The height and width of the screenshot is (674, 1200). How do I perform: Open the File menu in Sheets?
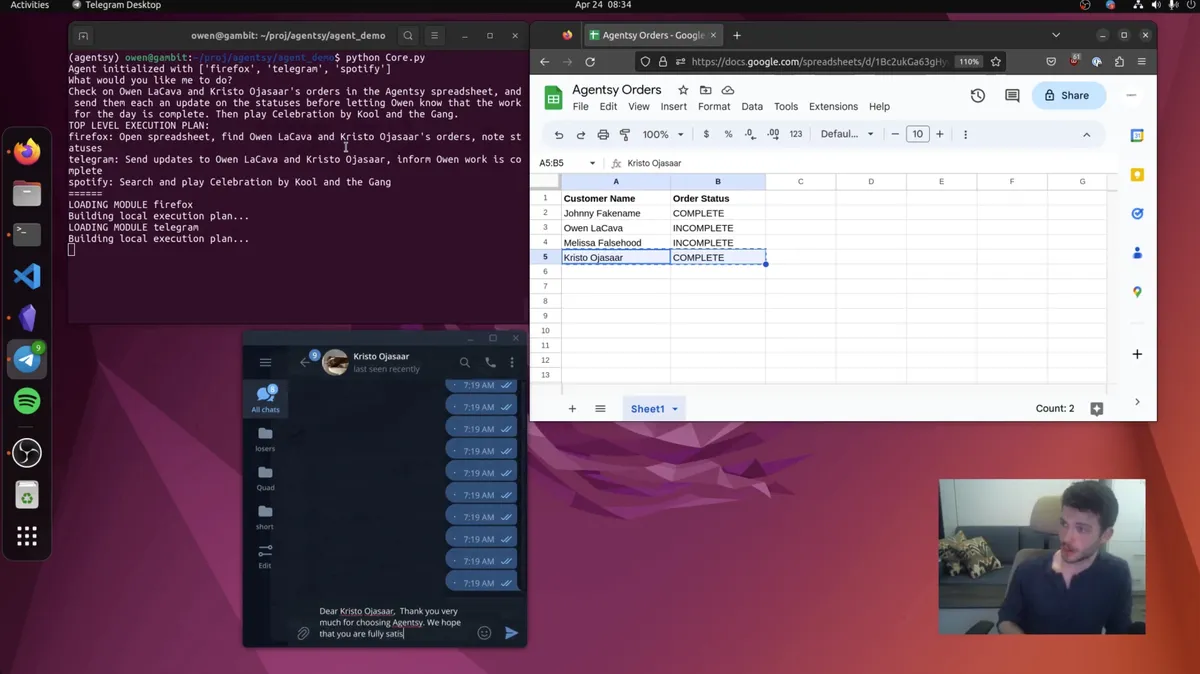pyautogui.click(x=581, y=106)
